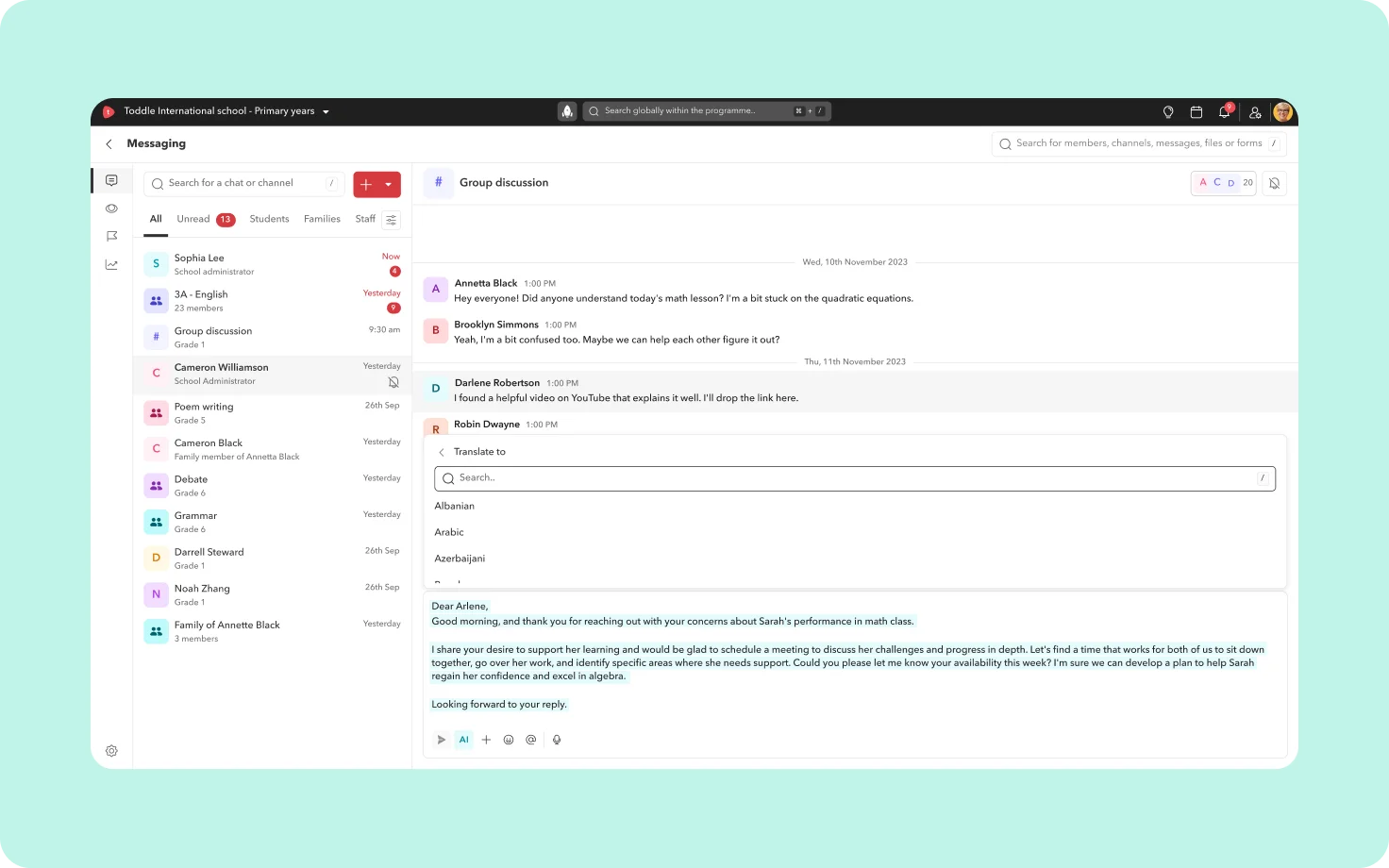Go back from the Translate to menu
Image resolution: width=1389 pixels, height=868 pixels.
point(442,452)
